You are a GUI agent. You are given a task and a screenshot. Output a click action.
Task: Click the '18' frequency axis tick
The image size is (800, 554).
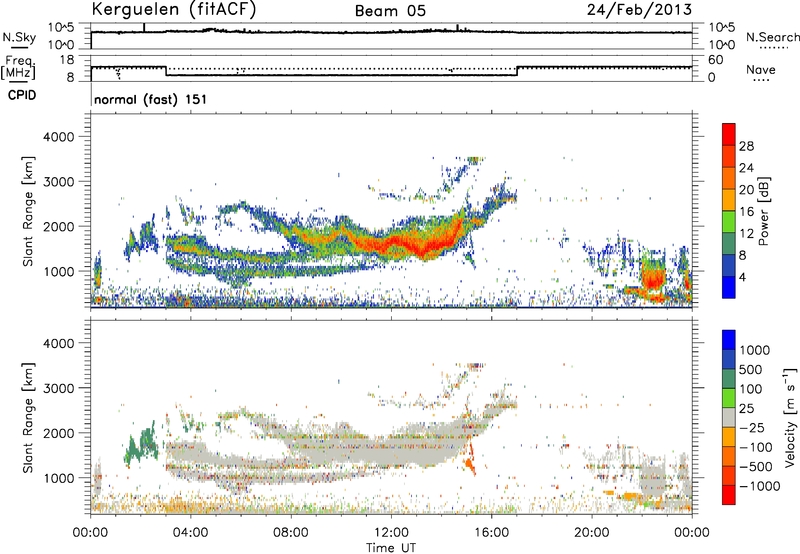67,60
